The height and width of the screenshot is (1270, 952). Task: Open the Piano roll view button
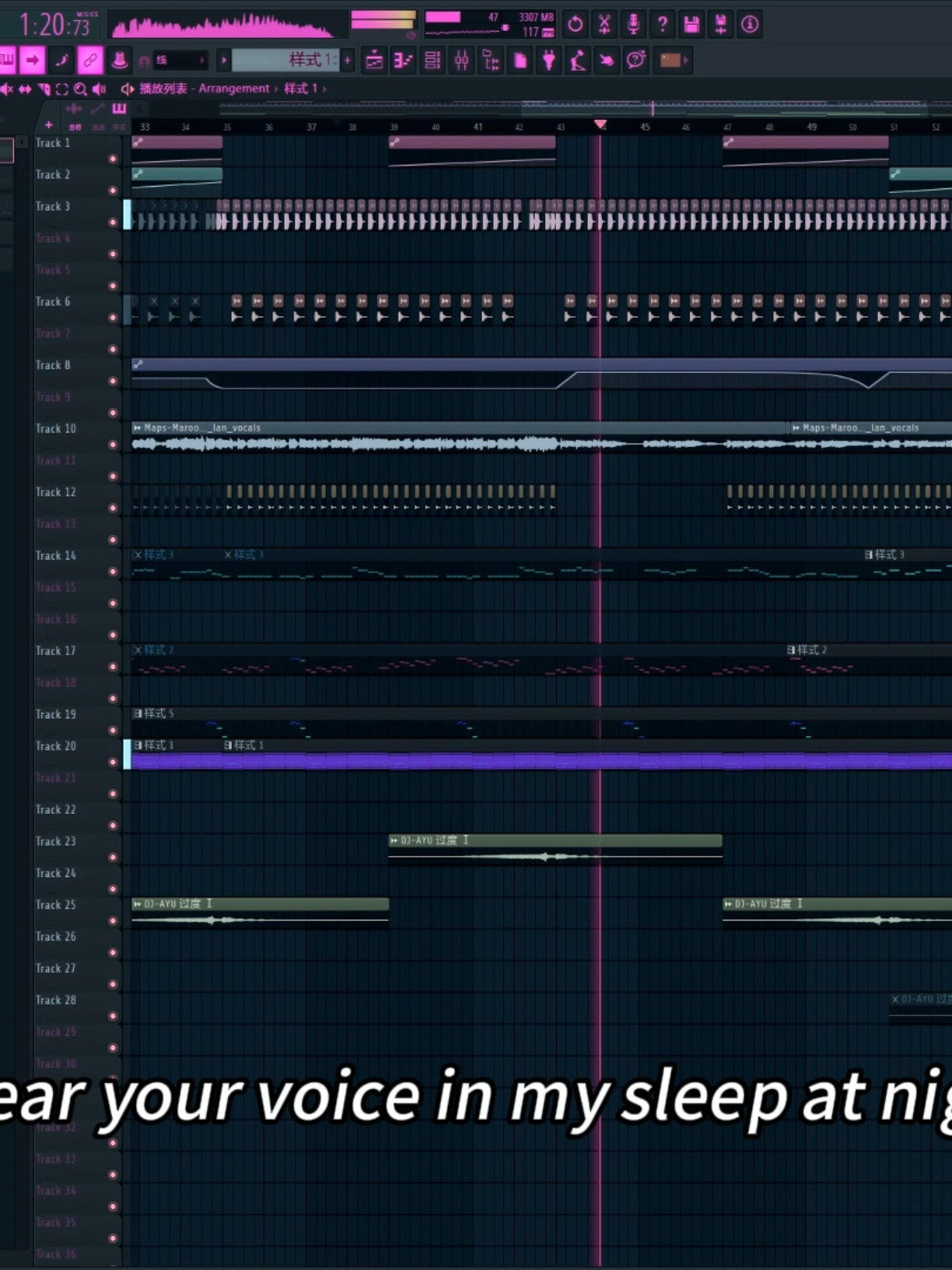click(403, 60)
